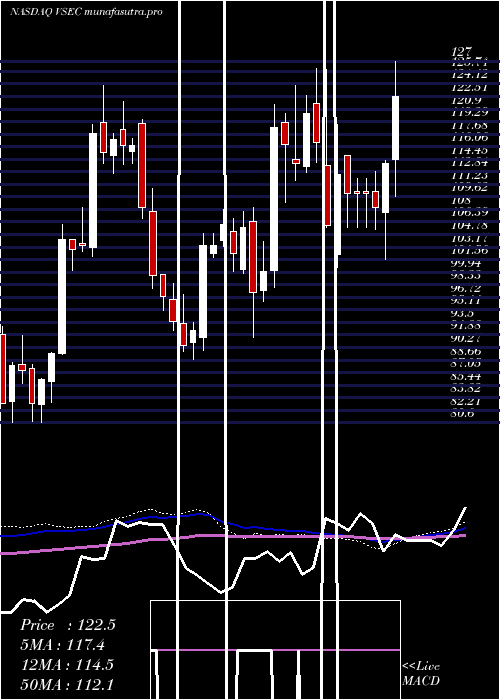The width and height of the screenshot is (500, 700).
Task: Click the 119.29 price axis label
Action: coord(469,113)
